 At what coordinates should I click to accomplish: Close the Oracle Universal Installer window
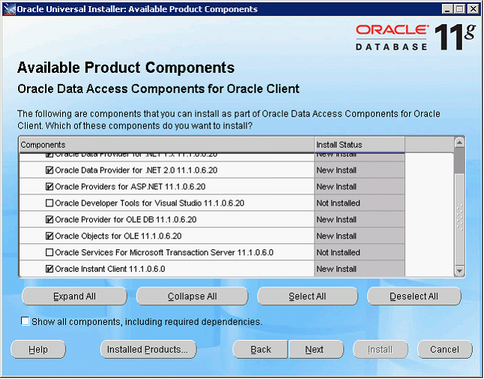pyautogui.click(x=473, y=9)
